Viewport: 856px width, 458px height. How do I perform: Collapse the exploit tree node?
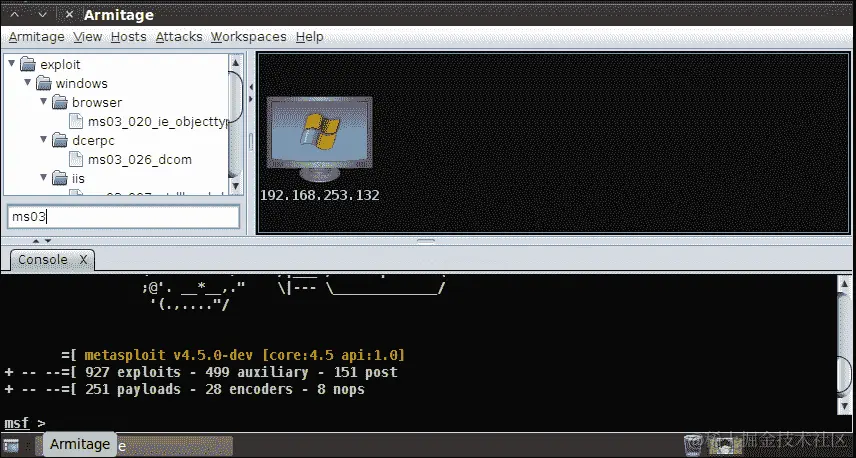pyautogui.click(x=11, y=63)
